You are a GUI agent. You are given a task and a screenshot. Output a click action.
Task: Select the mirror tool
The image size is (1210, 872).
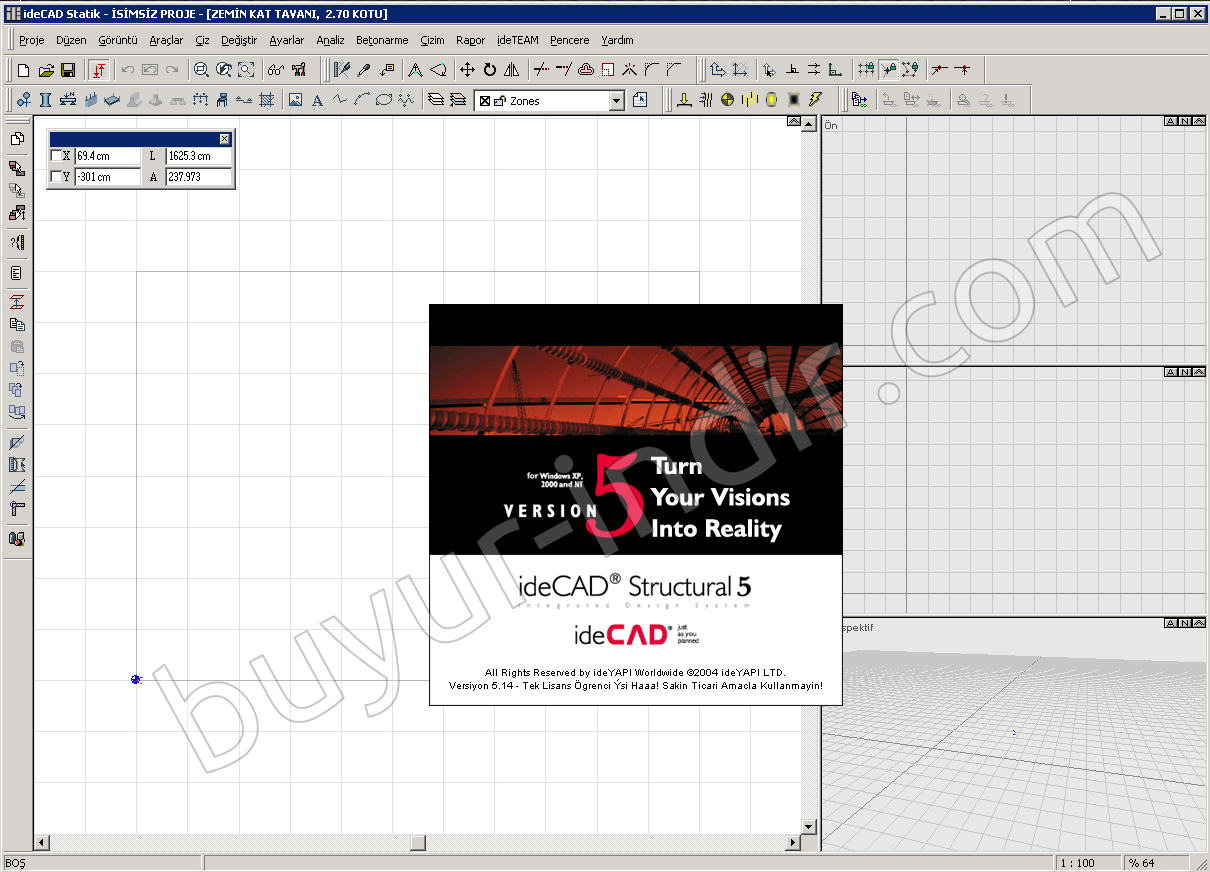click(x=512, y=70)
